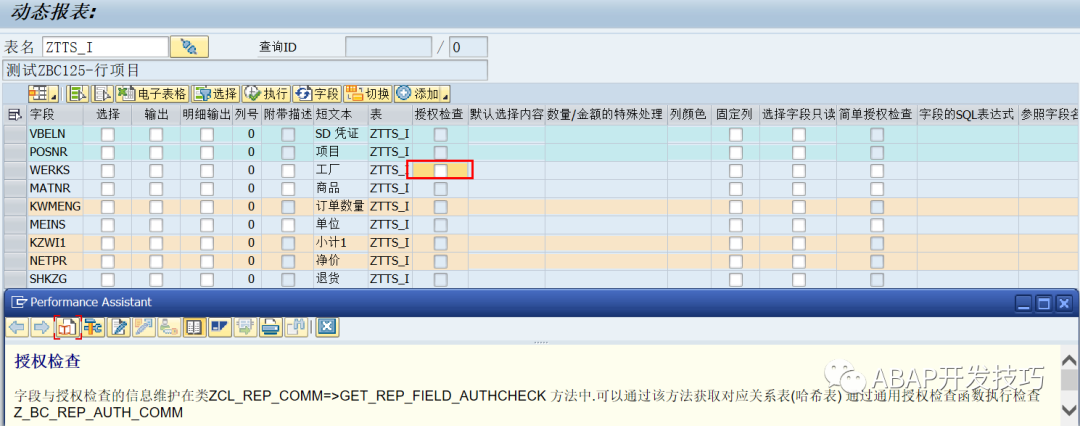This screenshot has height=426, width=1080.
Task: Click the 净价 short text cell
Action: (x=340, y=261)
